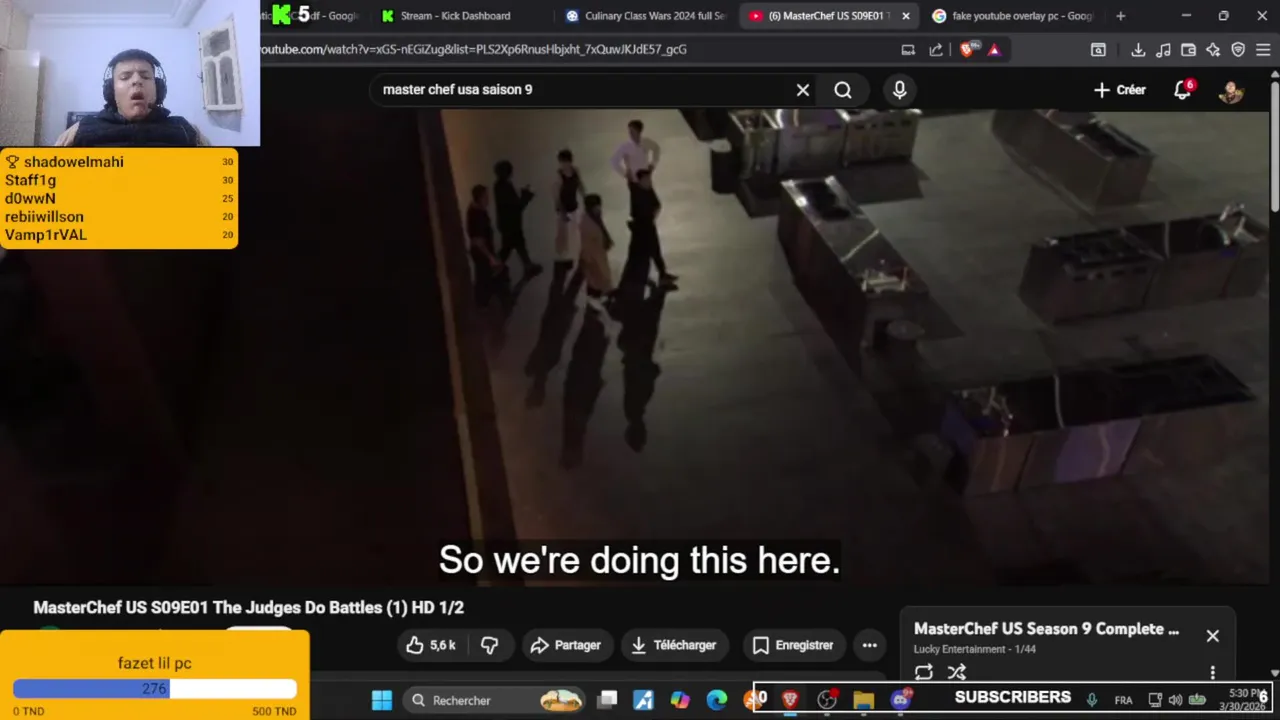This screenshot has width=1280, height=720.
Task: Open the Brave Wallet icon
Action: point(1188,50)
